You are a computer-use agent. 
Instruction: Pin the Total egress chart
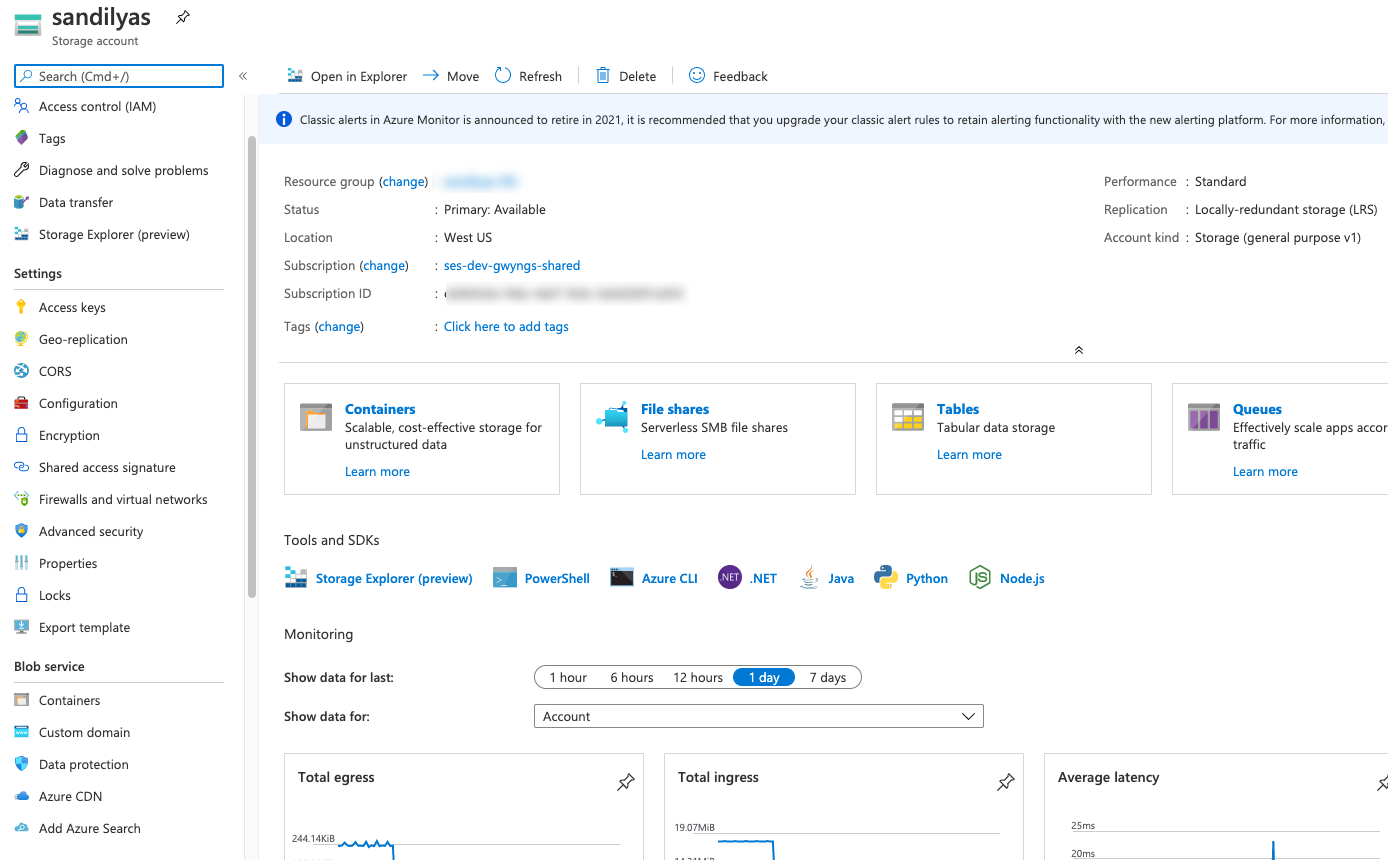625,782
